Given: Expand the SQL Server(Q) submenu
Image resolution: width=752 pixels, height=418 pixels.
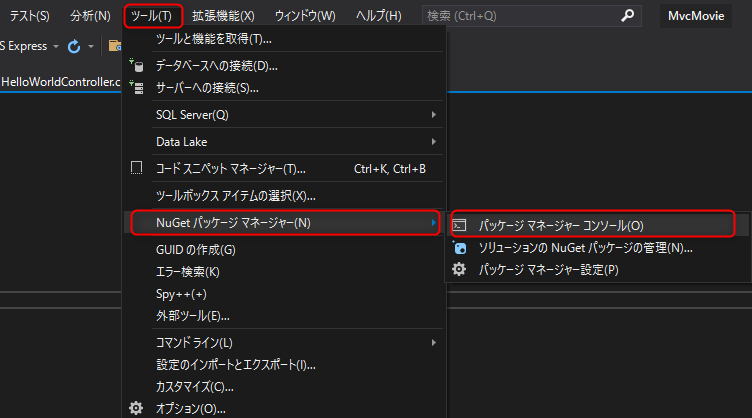Looking at the screenshot, I should (x=284, y=115).
